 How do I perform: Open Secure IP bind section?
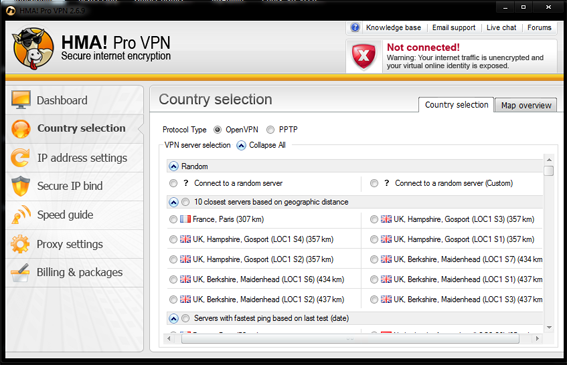tap(74, 186)
